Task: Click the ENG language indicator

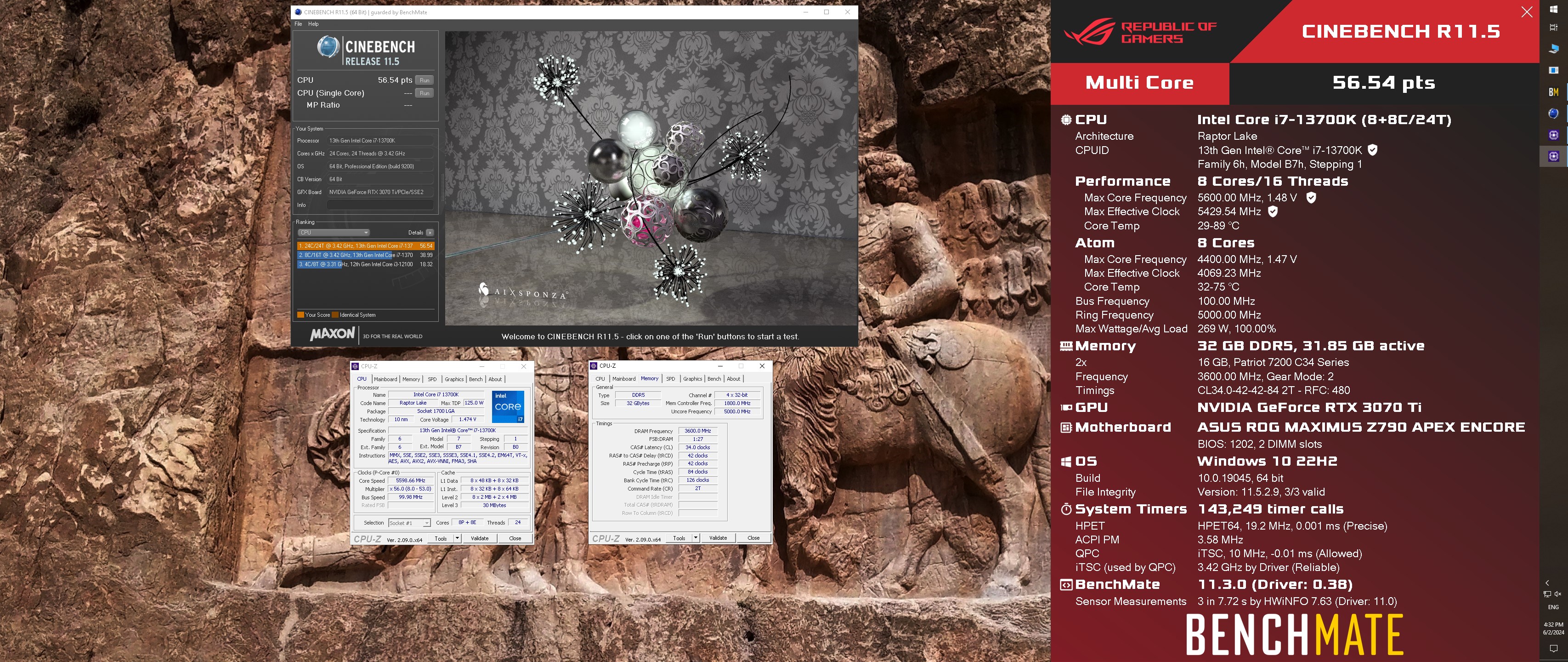Action: point(1553,607)
